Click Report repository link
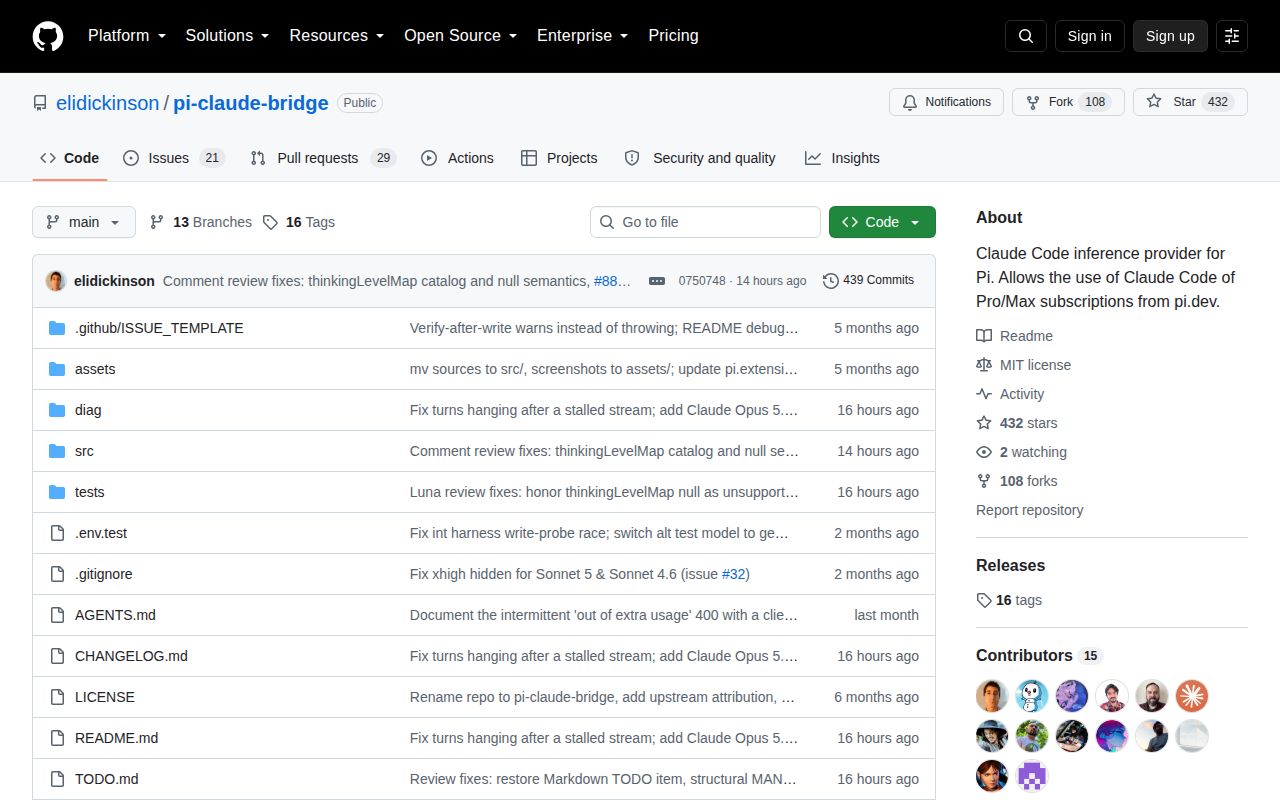Image resolution: width=1280 pixels, height=800 pixels. (x=1030, y=510)
